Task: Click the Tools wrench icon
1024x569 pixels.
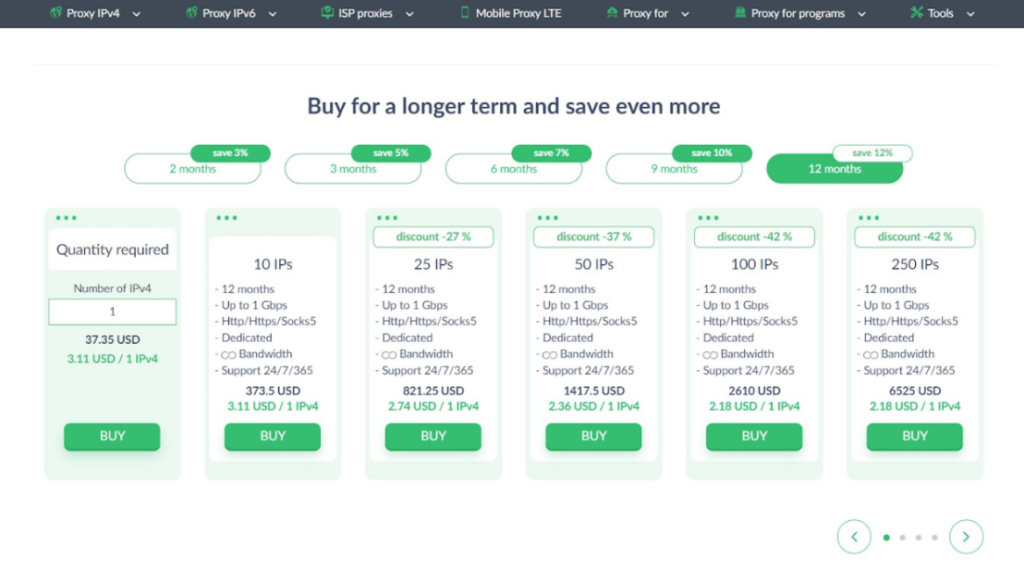Action: pos(917,13)
